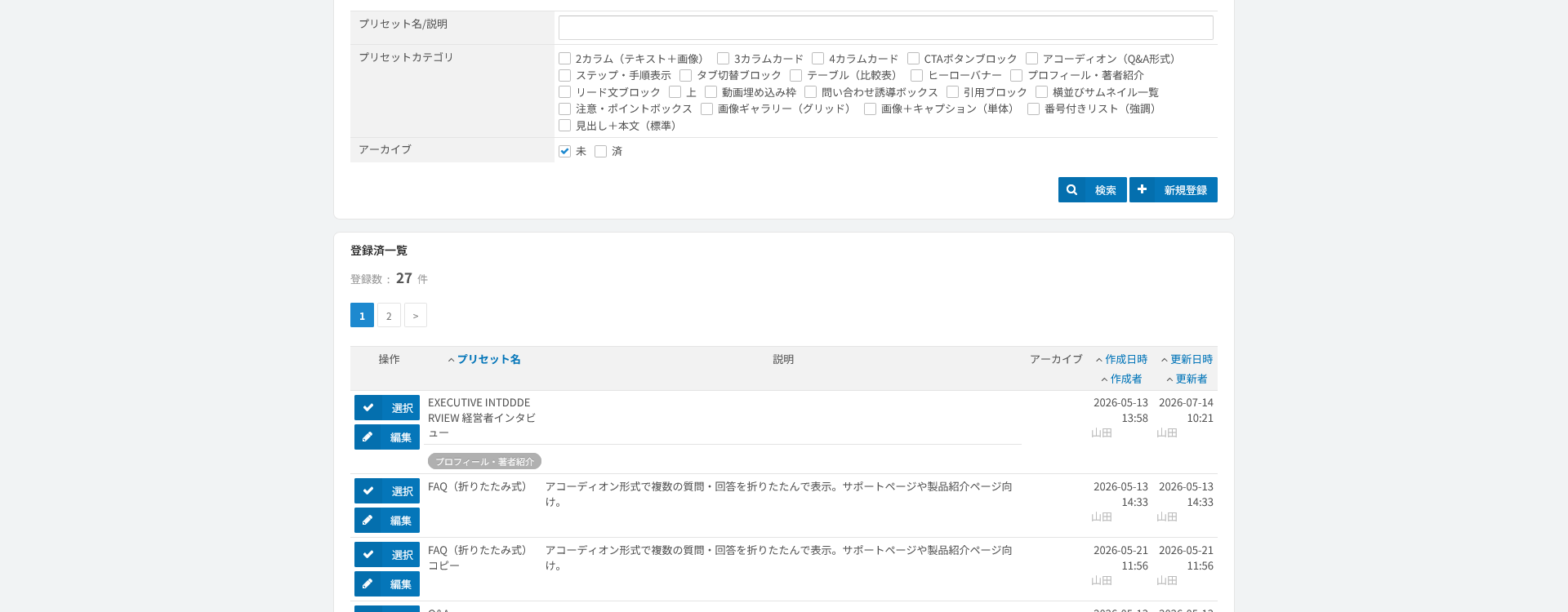Click preset name FAQ(折りたたみ式)コピー
This screenshot has width=1568, height=612.
pos(479,558)
